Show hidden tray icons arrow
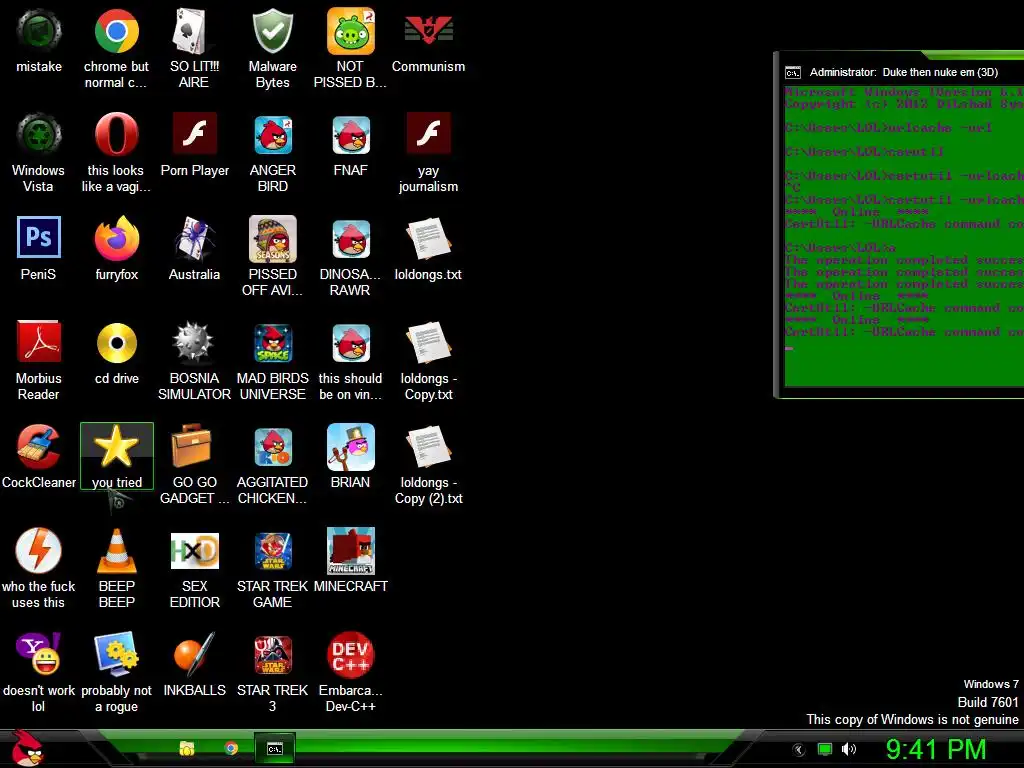1024x768 pixels. point(798,750)
